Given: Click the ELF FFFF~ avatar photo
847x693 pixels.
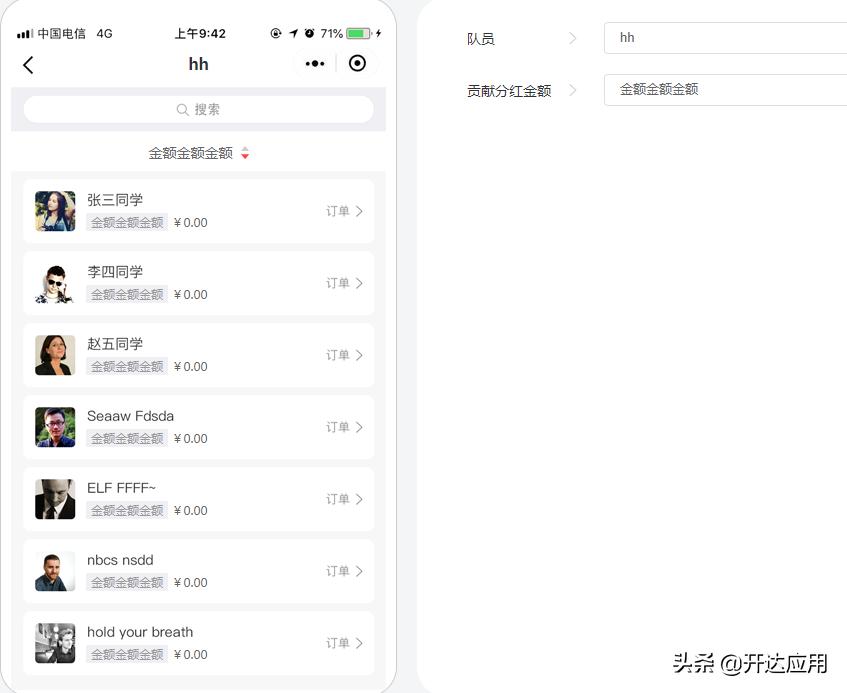Looking at the screenshot, I should [55, 499].
